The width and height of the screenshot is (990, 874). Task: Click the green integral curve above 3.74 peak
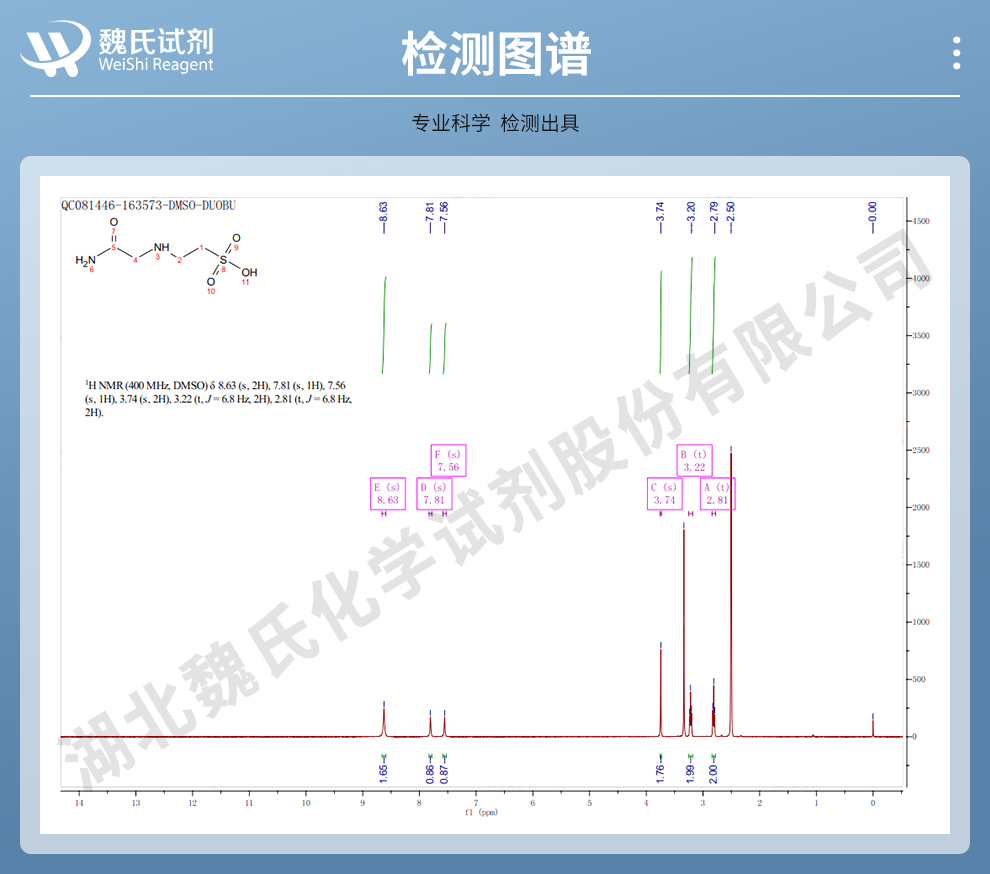[660, 322]
